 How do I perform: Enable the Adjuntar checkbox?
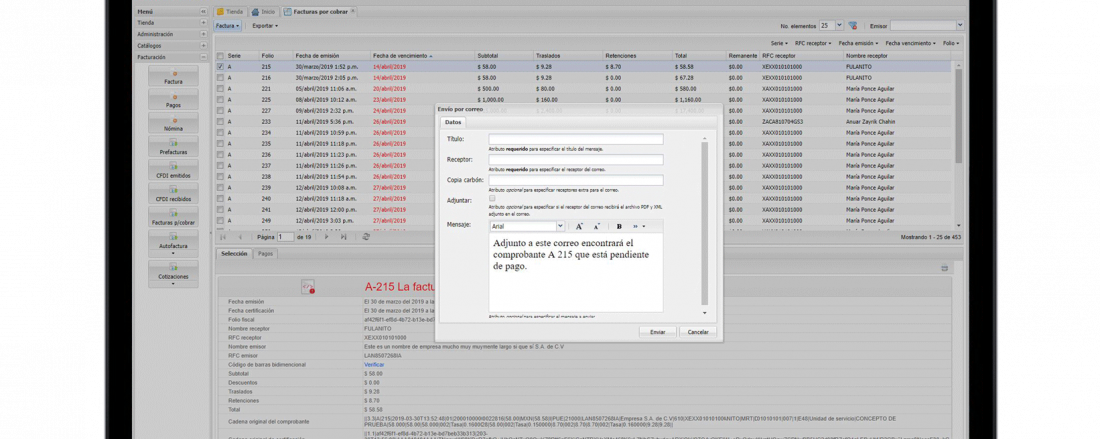(492, 199)
